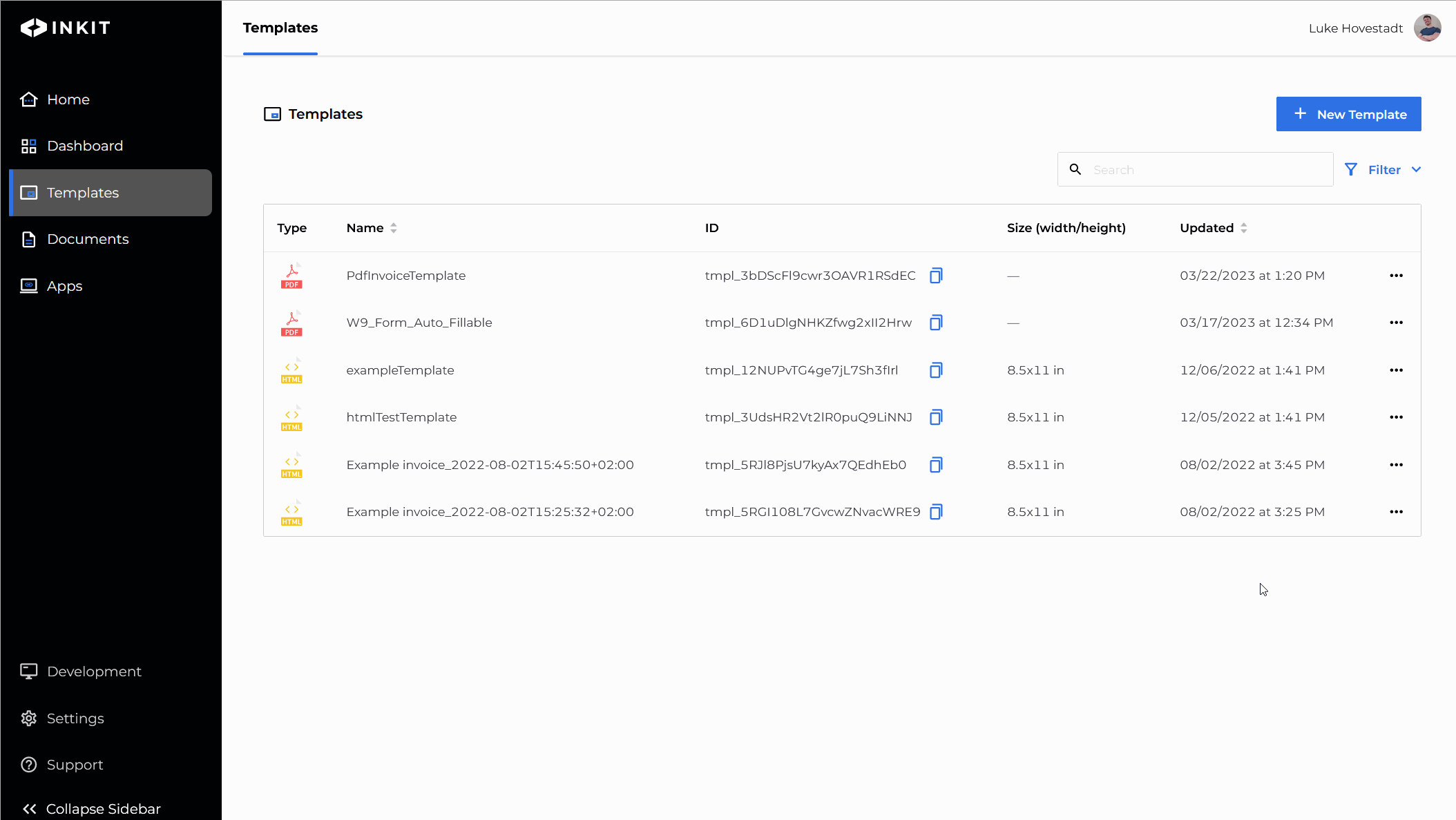Screen dimensions: 1456x820
Task: Open the three-dot menu for exampleTemplate
Action: point(1396,370)
